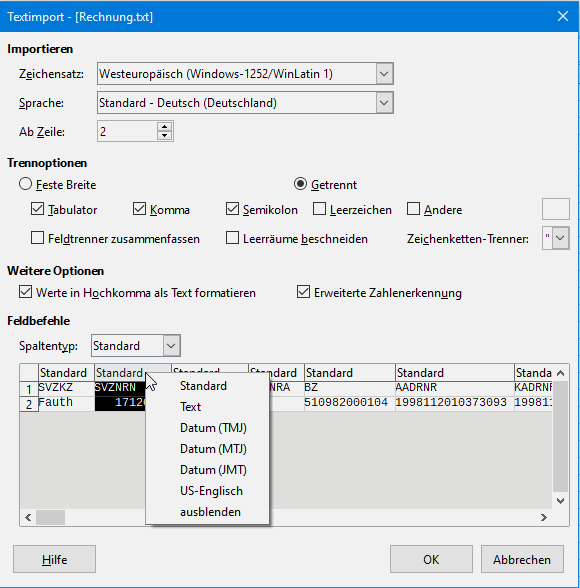Click the SVZKZ cell in preview
This screenshot has height=588, width=580.
66,387
